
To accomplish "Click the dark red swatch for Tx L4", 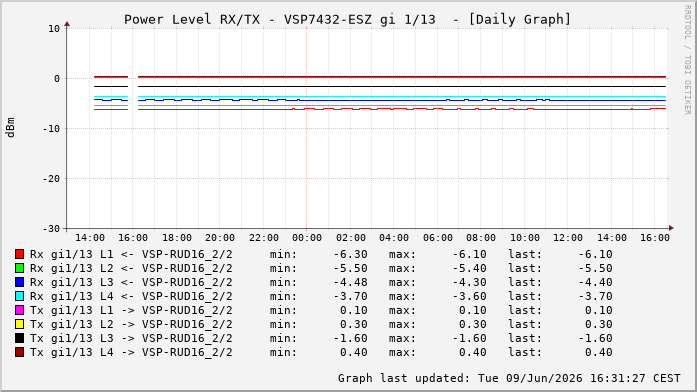I will click(19, 352).
